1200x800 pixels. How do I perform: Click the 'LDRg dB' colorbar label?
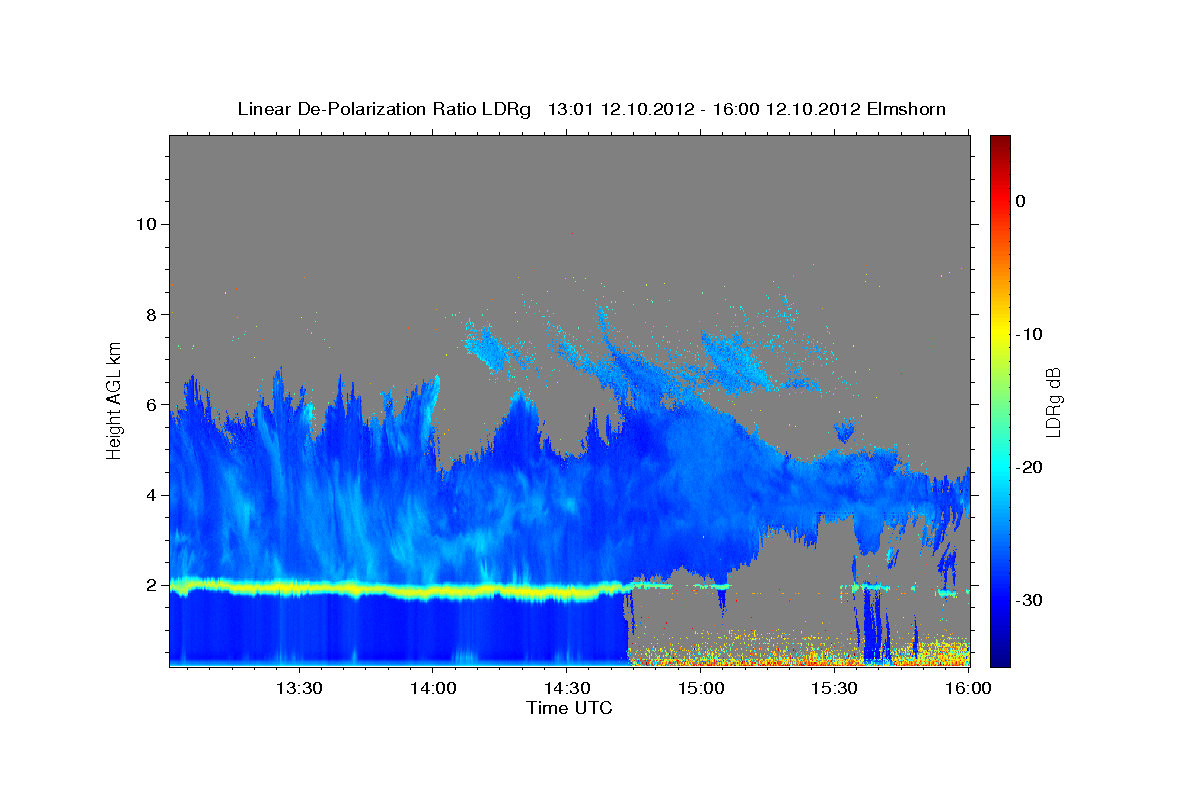click(1053, 402)
